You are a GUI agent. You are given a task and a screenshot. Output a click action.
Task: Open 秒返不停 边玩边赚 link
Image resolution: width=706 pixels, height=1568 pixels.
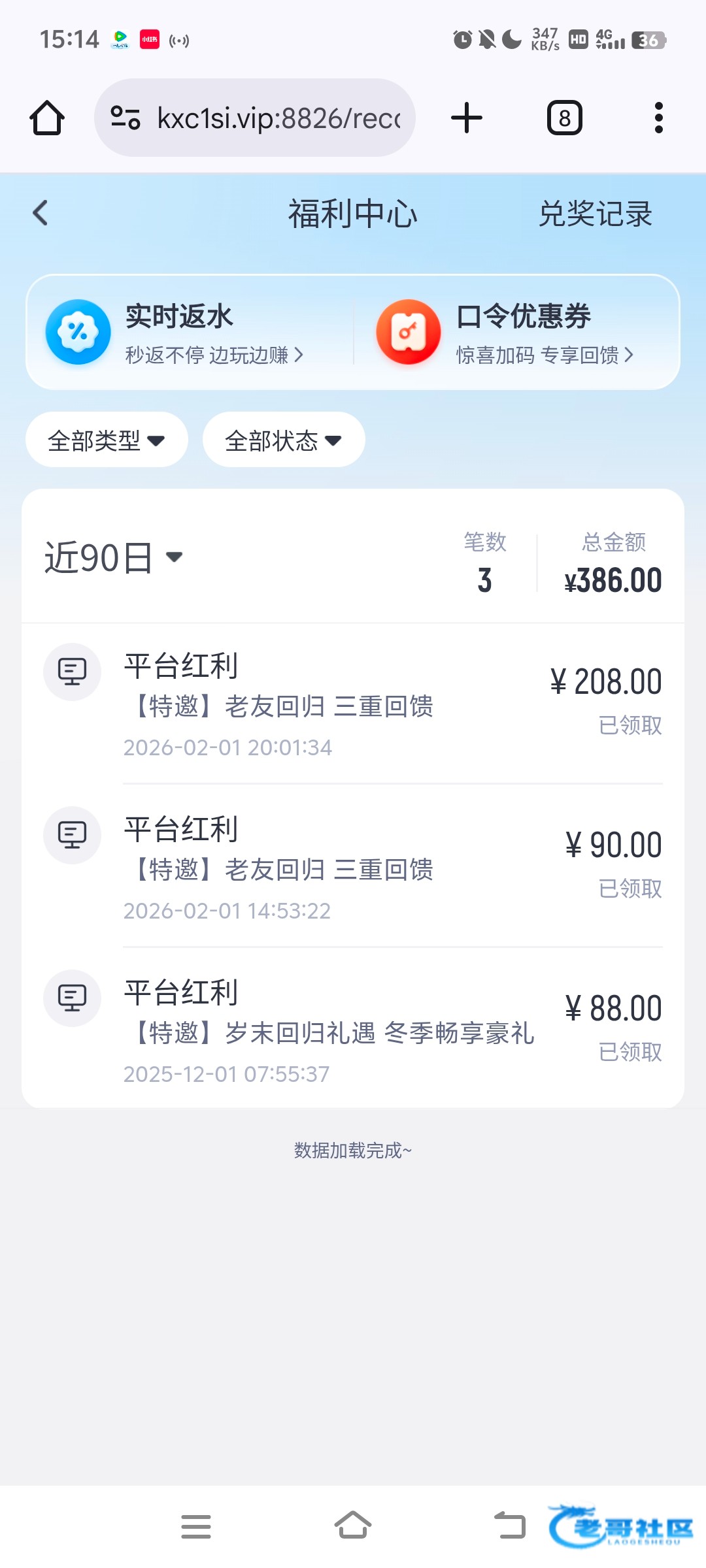click(x=214, y=355)
